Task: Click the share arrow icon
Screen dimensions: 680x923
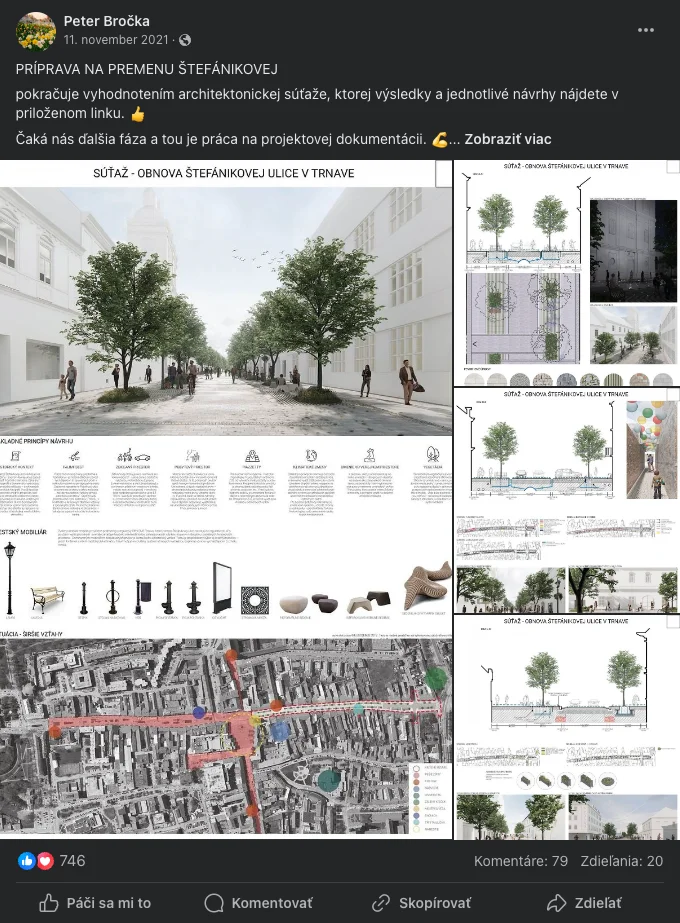Action: point(557,903)
